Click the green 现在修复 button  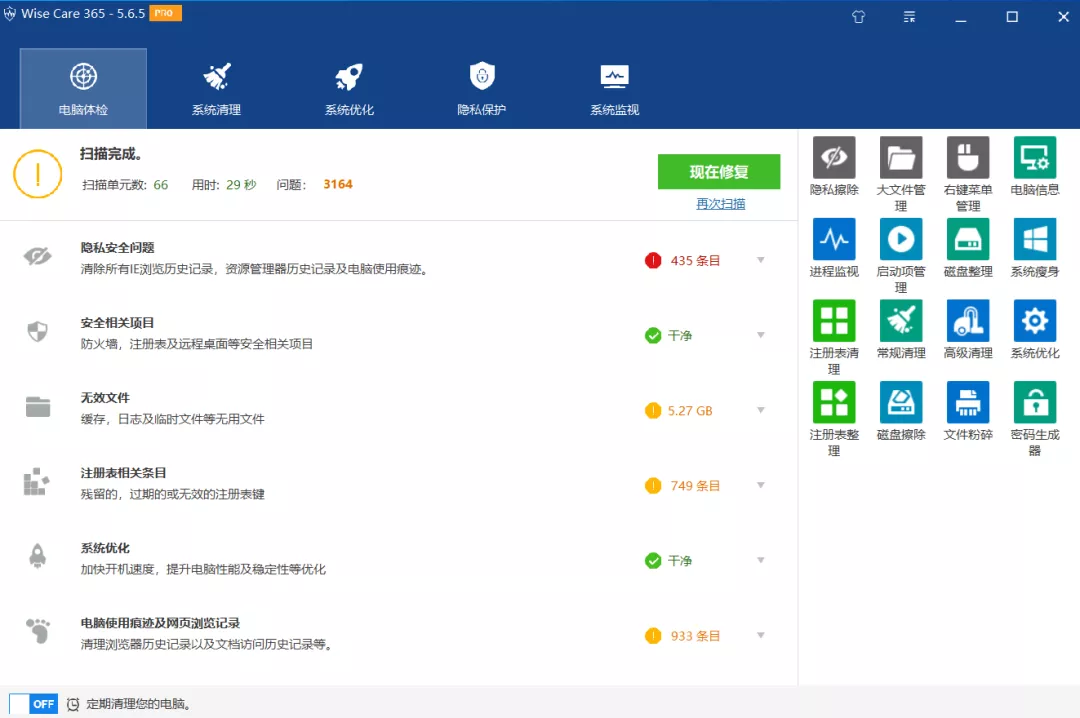tap(719, 172)
